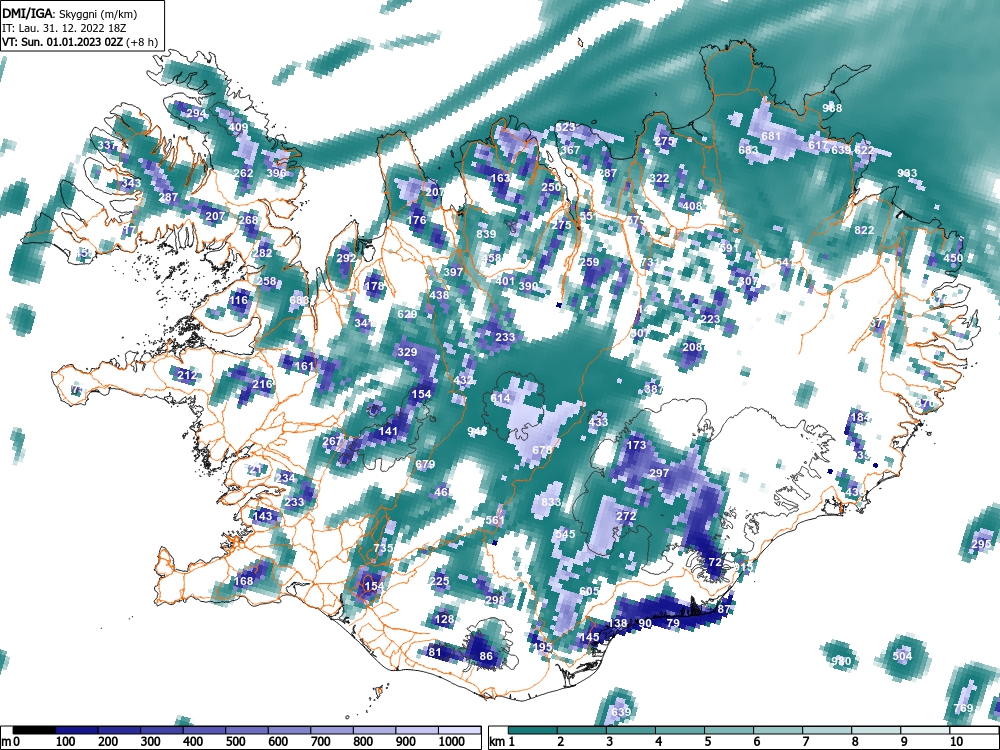
Task: Select the '184' value in the east
Action: click(x=860, y=418)
